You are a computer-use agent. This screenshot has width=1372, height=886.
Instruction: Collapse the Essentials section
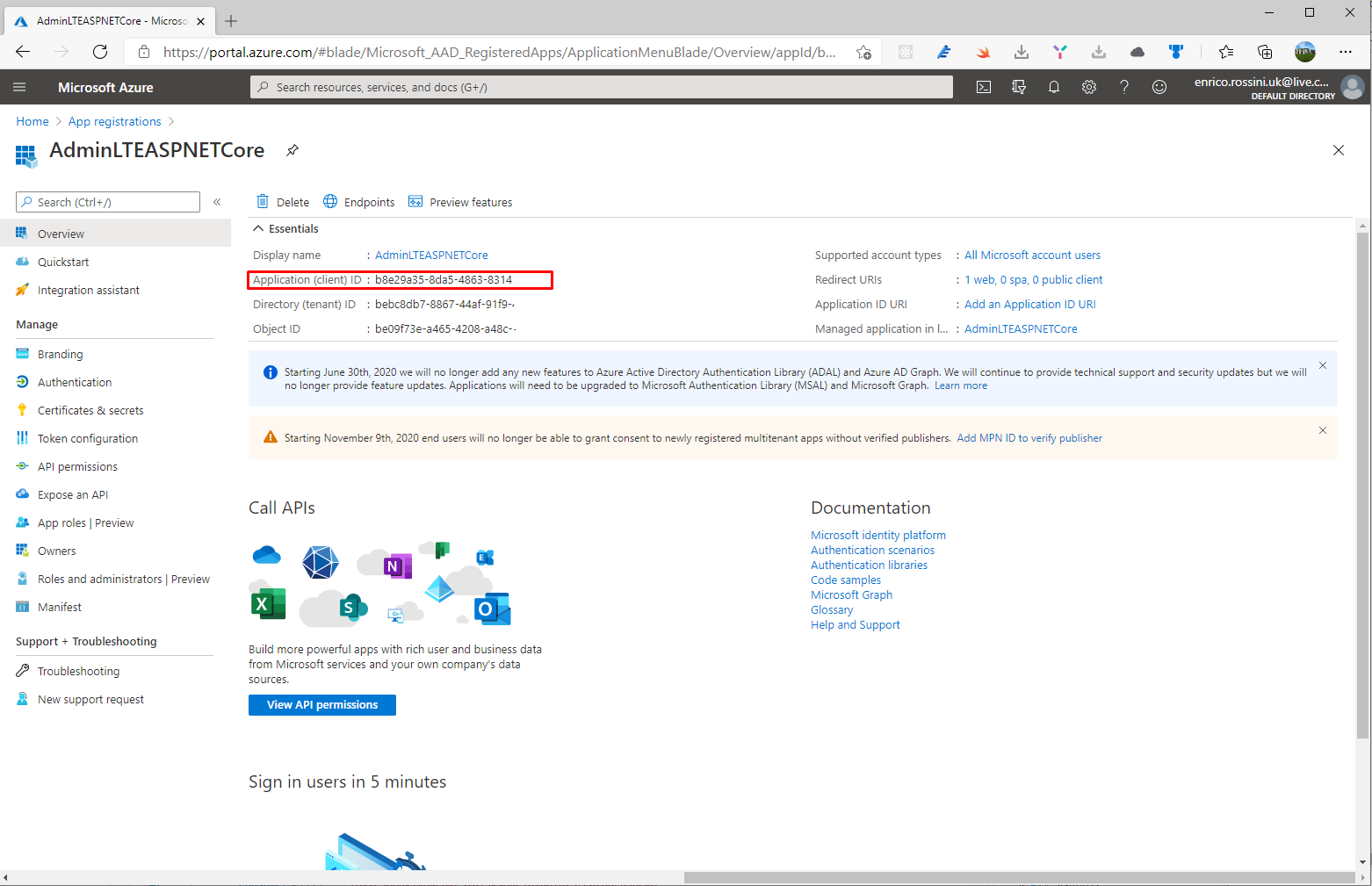click(x=258, y=228)
